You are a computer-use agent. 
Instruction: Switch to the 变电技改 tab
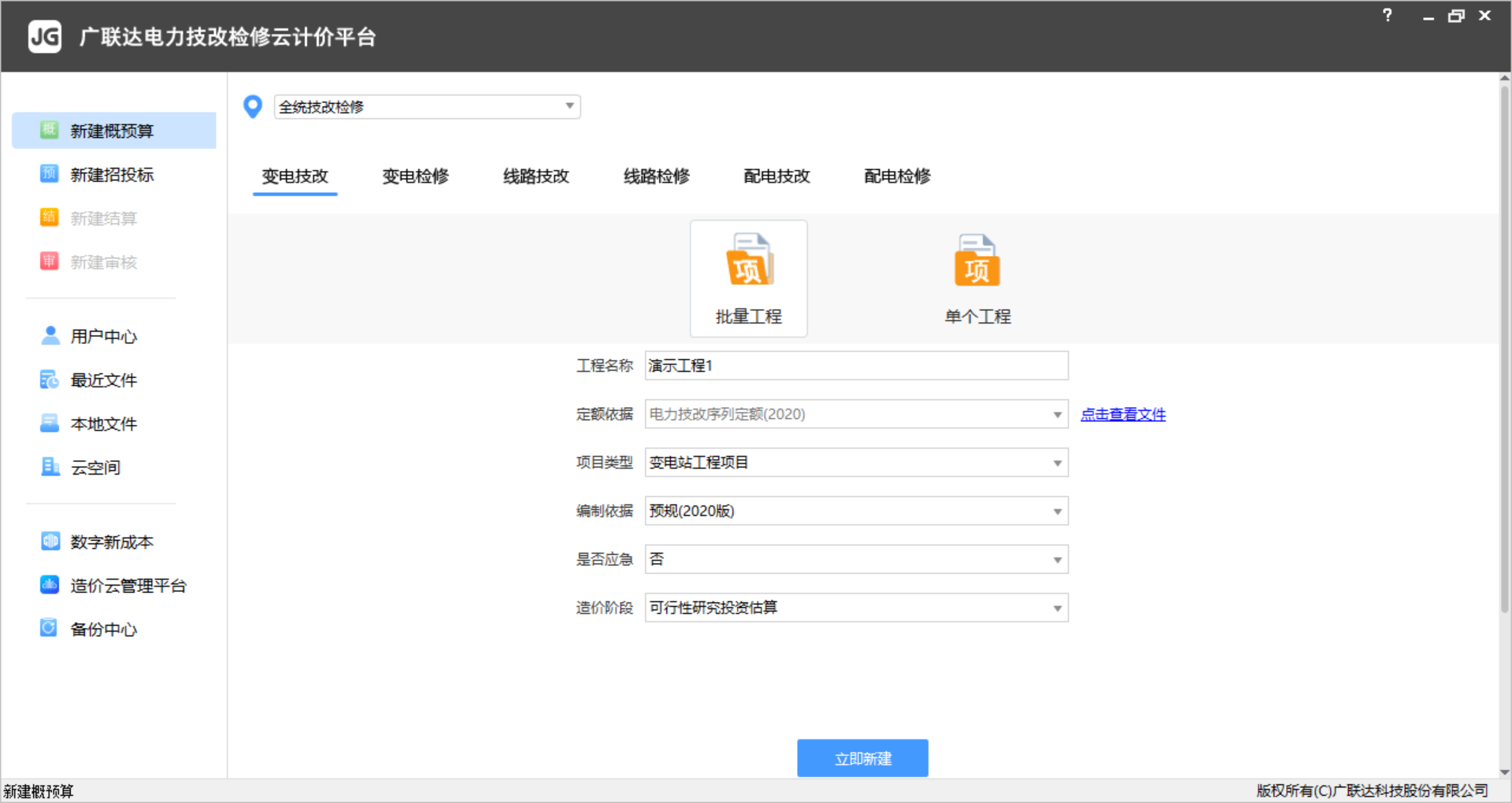pos(295,176)
